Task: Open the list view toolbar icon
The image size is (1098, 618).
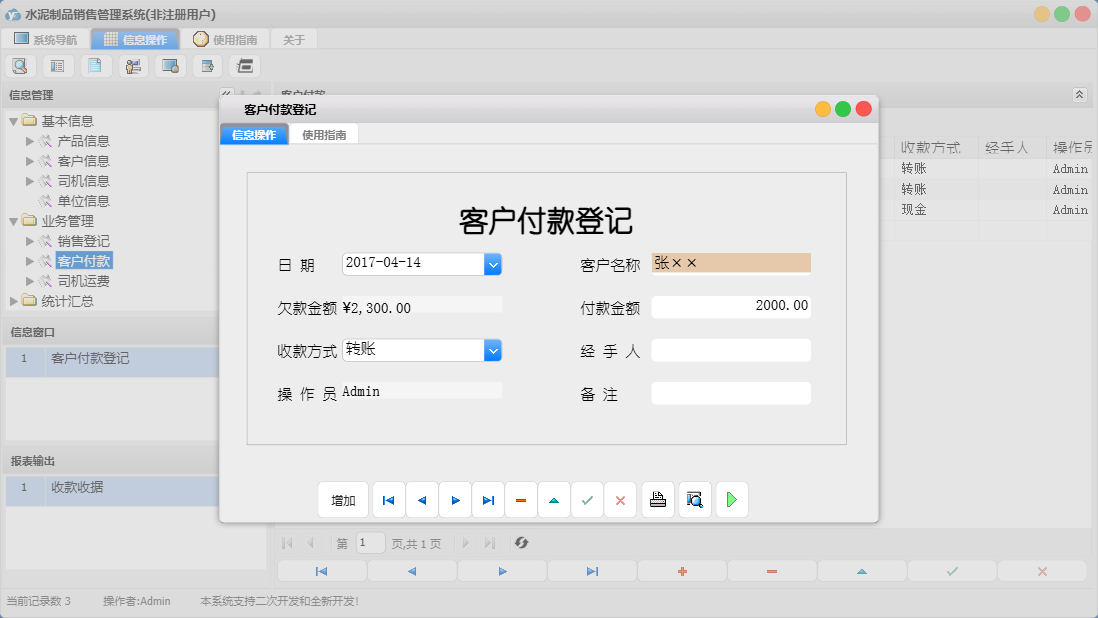Action: coord(57,65)
